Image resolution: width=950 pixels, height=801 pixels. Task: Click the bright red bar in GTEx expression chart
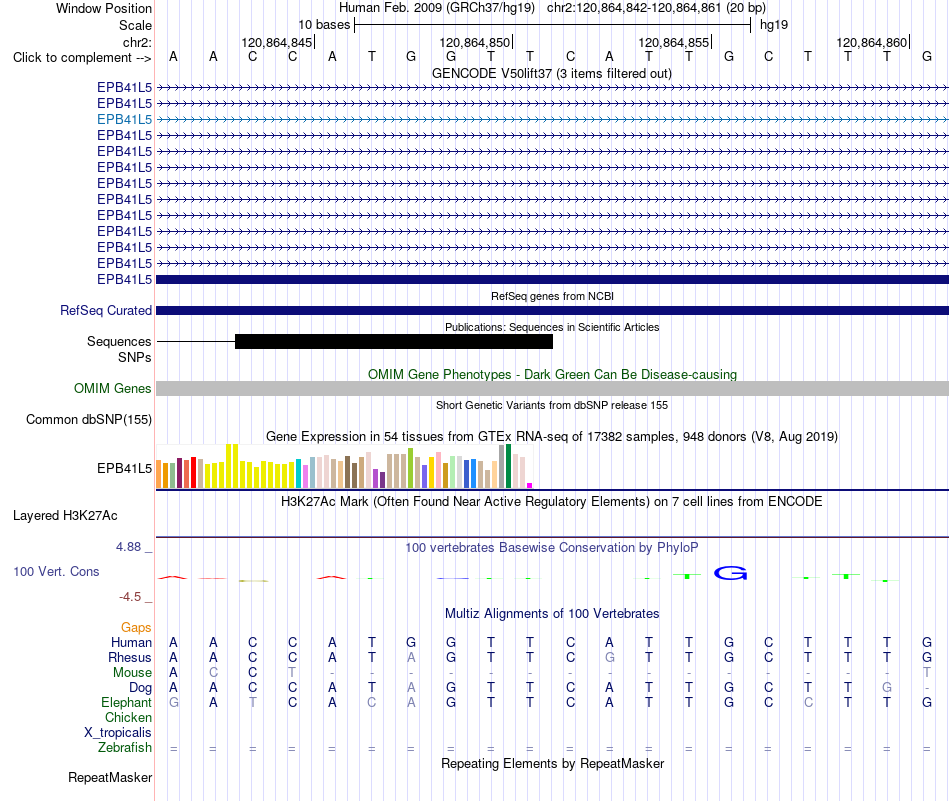(193, 473)
